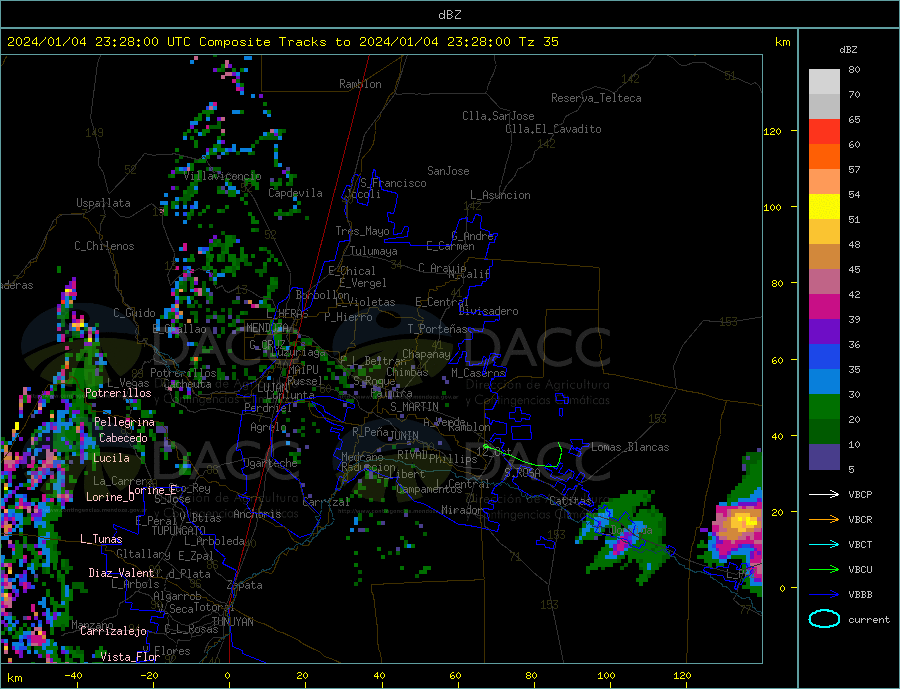Click the Ramblon label at top
900x689 pixels.
(x=360, y=84)
